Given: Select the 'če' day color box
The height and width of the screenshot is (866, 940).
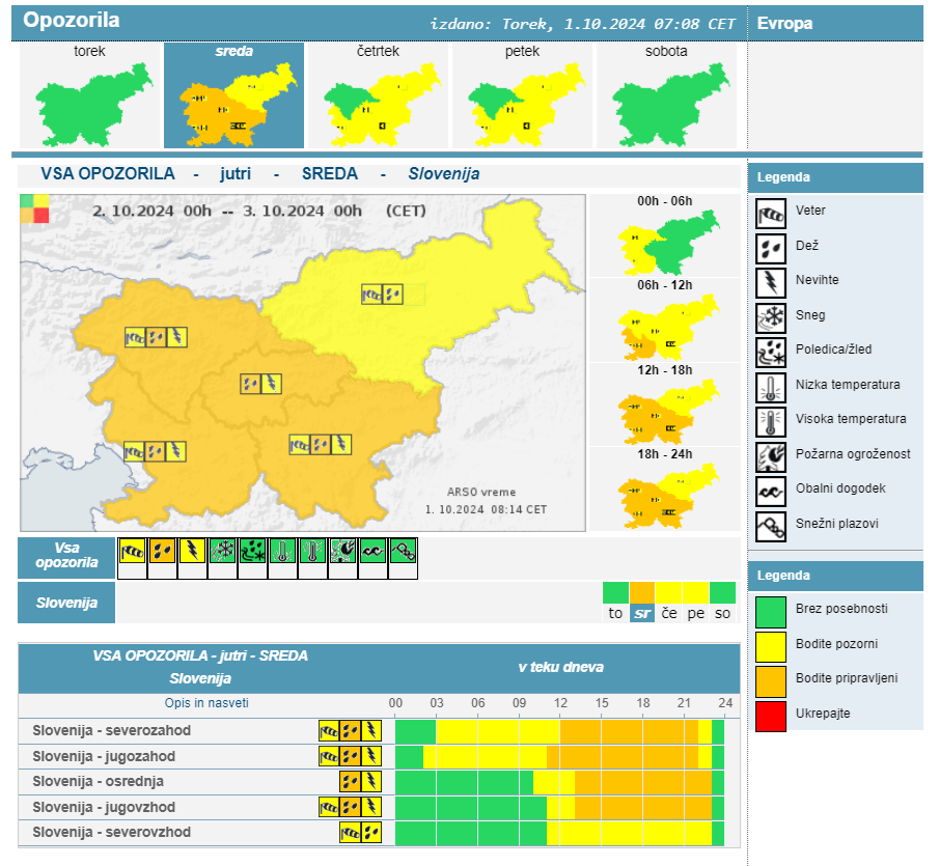Looking at the screenshot, I should point(668,603).
